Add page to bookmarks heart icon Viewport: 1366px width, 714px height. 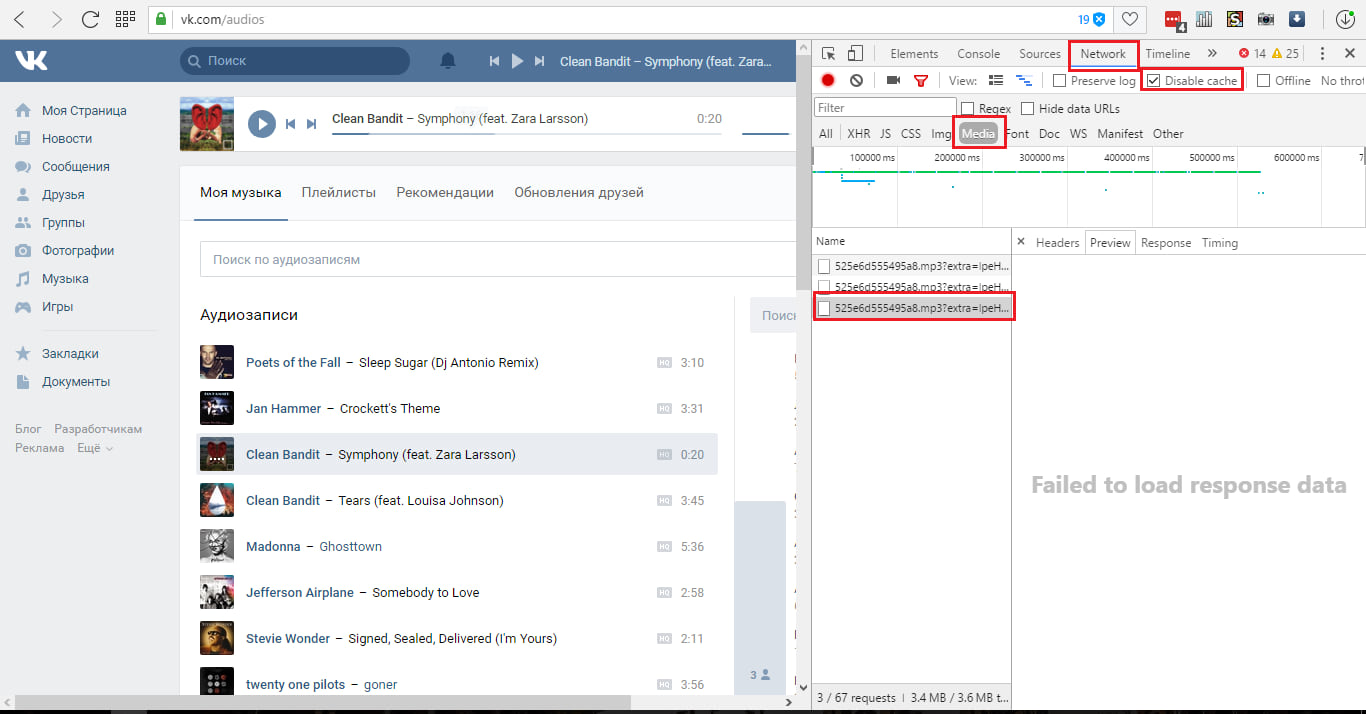pyautogui.click(x=1130, y=19)
